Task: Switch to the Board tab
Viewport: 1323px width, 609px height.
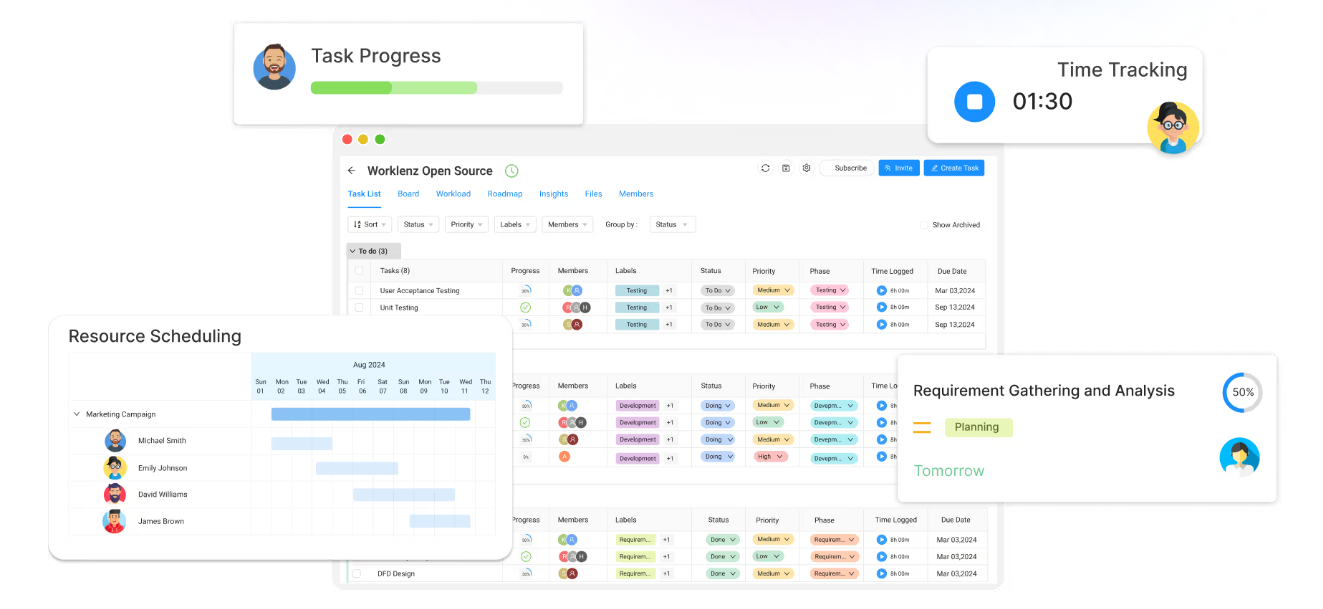Action: click(408, 194)
